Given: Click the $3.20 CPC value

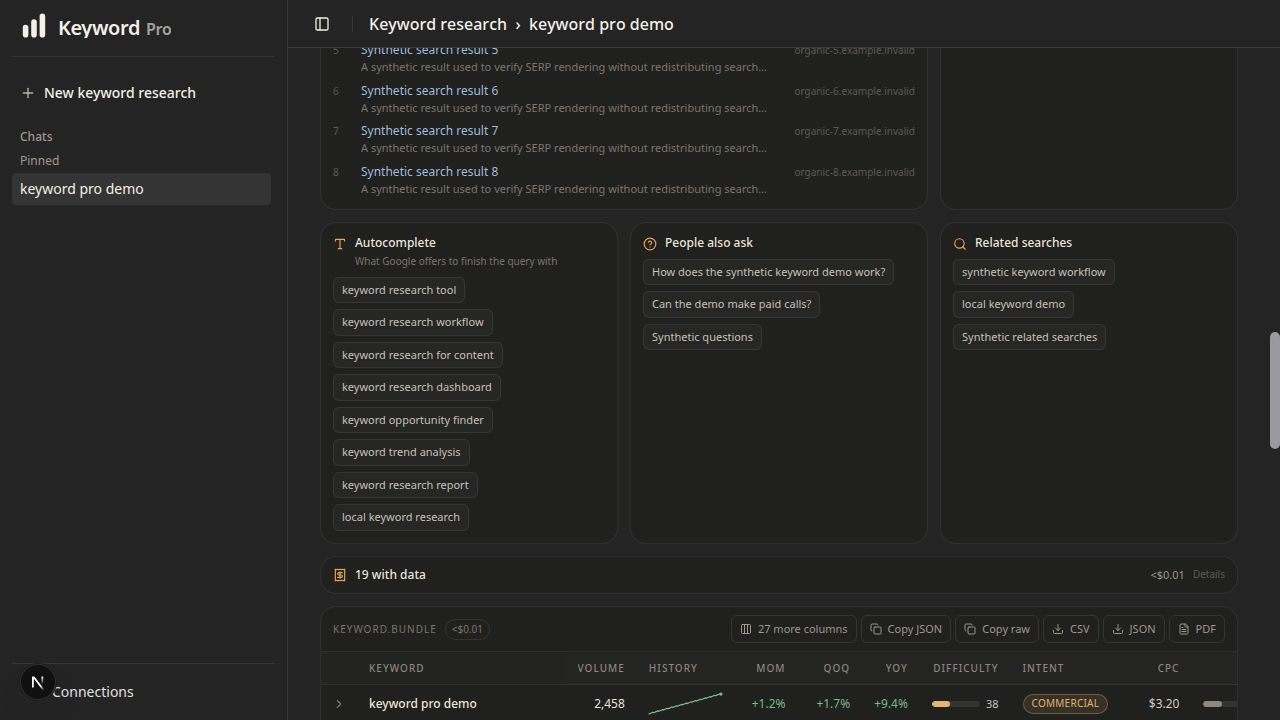Looking at the screenshot, I should [x=1163, y=704].
